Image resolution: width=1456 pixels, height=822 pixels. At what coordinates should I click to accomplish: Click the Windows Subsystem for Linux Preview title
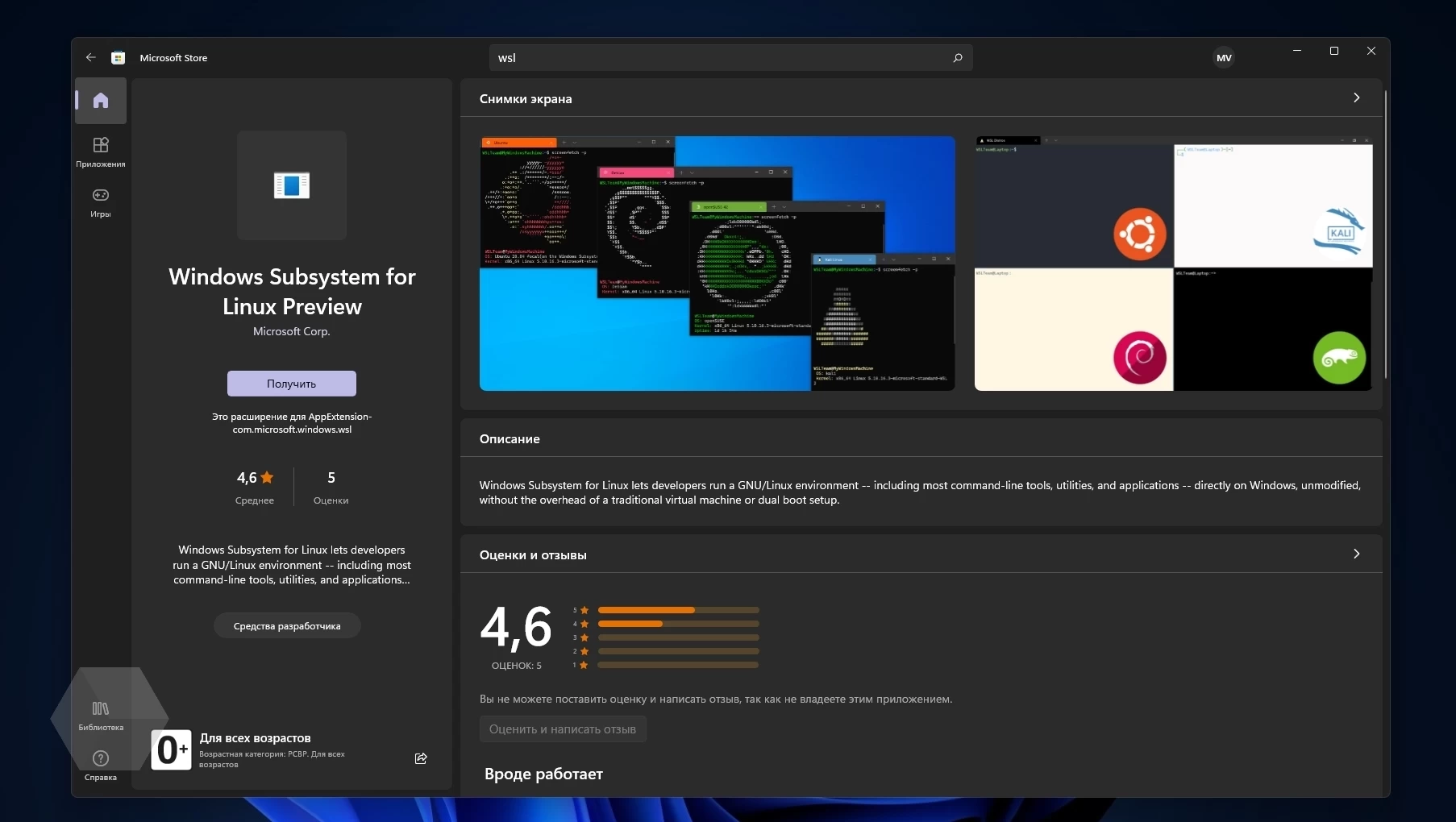292,292
